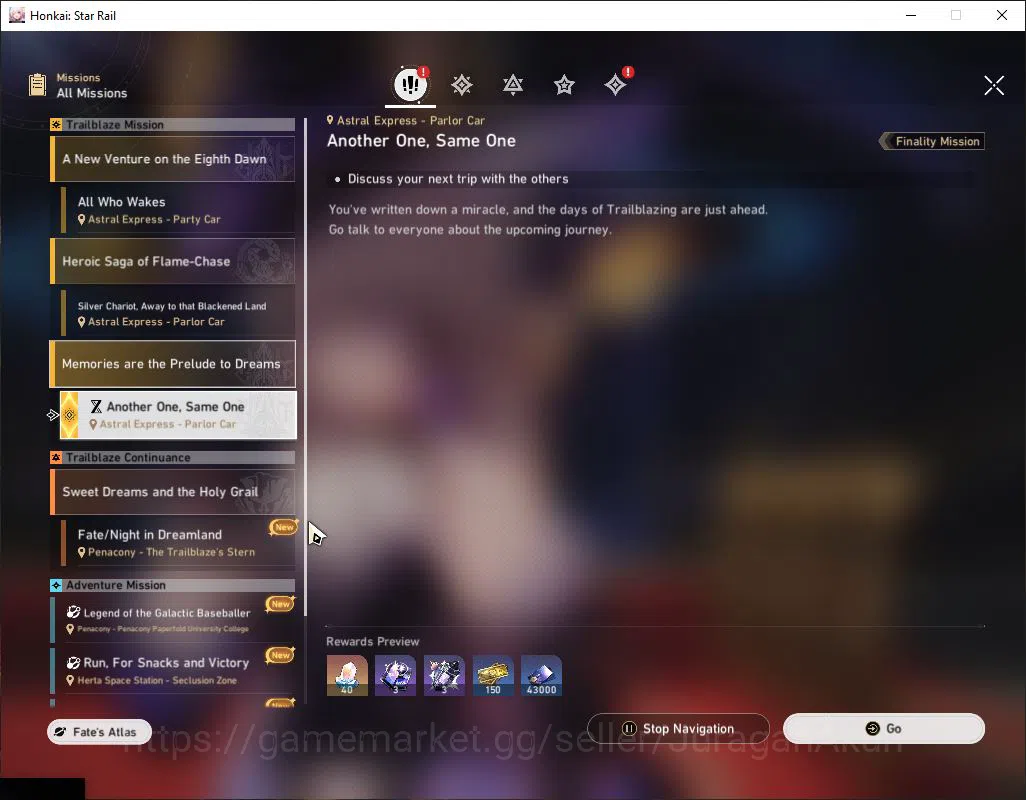Screen dimensions: 1026x800
Task: Open Fate's Atlas
Action: click(99, 732)
